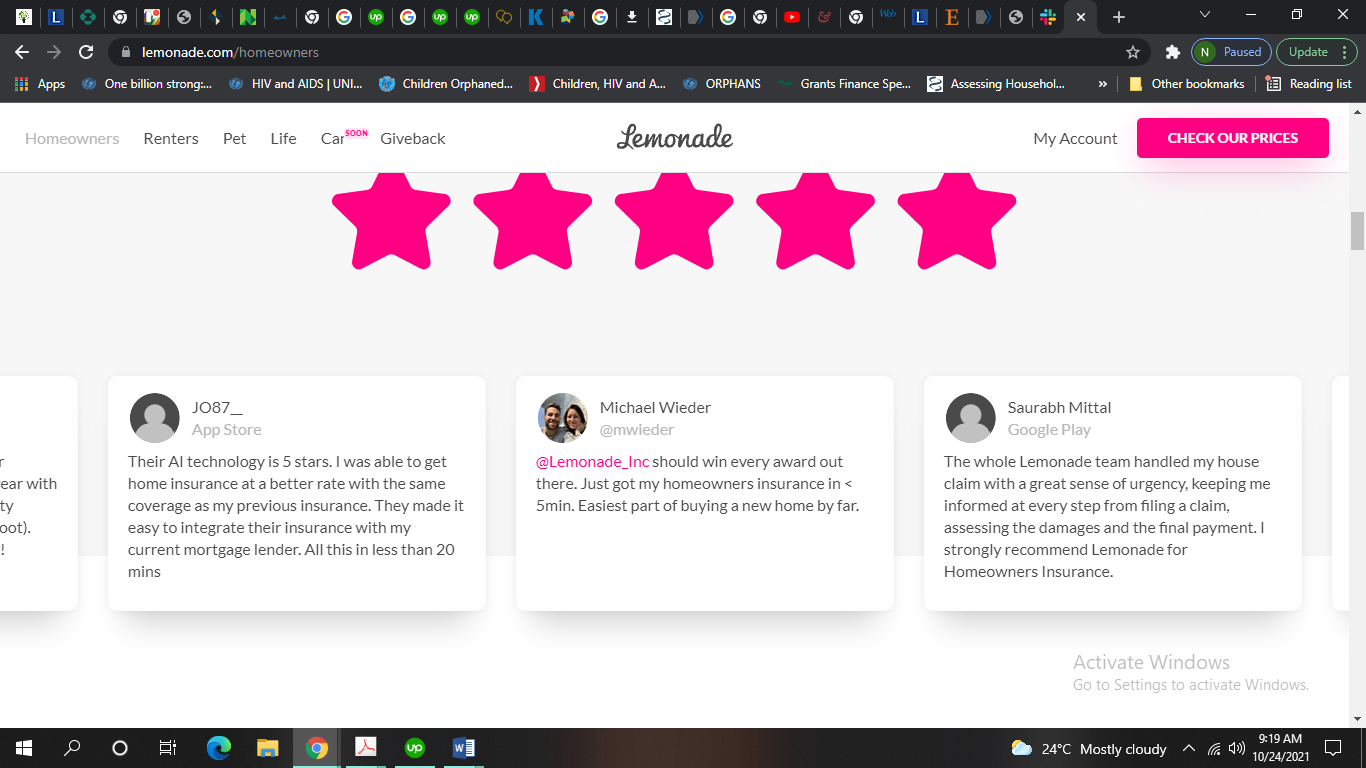Launch Microsoft Edge from taskbar
The image size is (1366, 768).
pos(219,748)
